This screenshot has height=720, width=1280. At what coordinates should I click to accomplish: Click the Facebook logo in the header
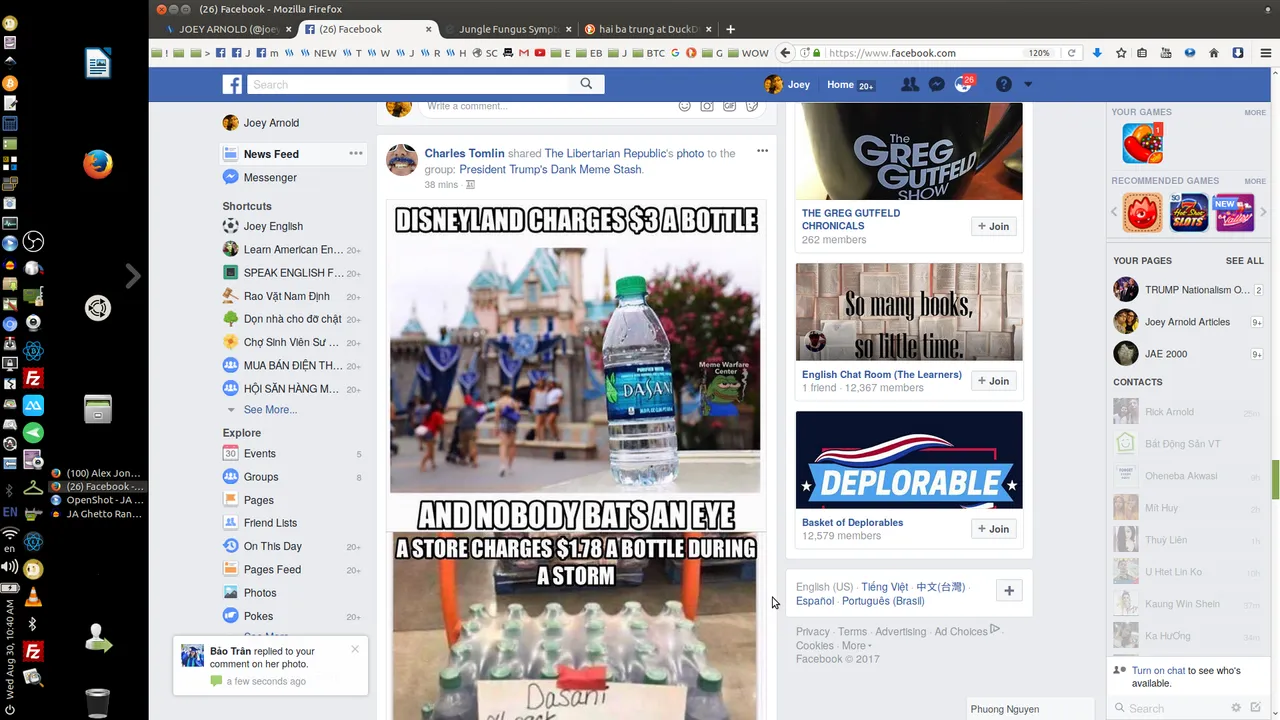click(232, 85)
